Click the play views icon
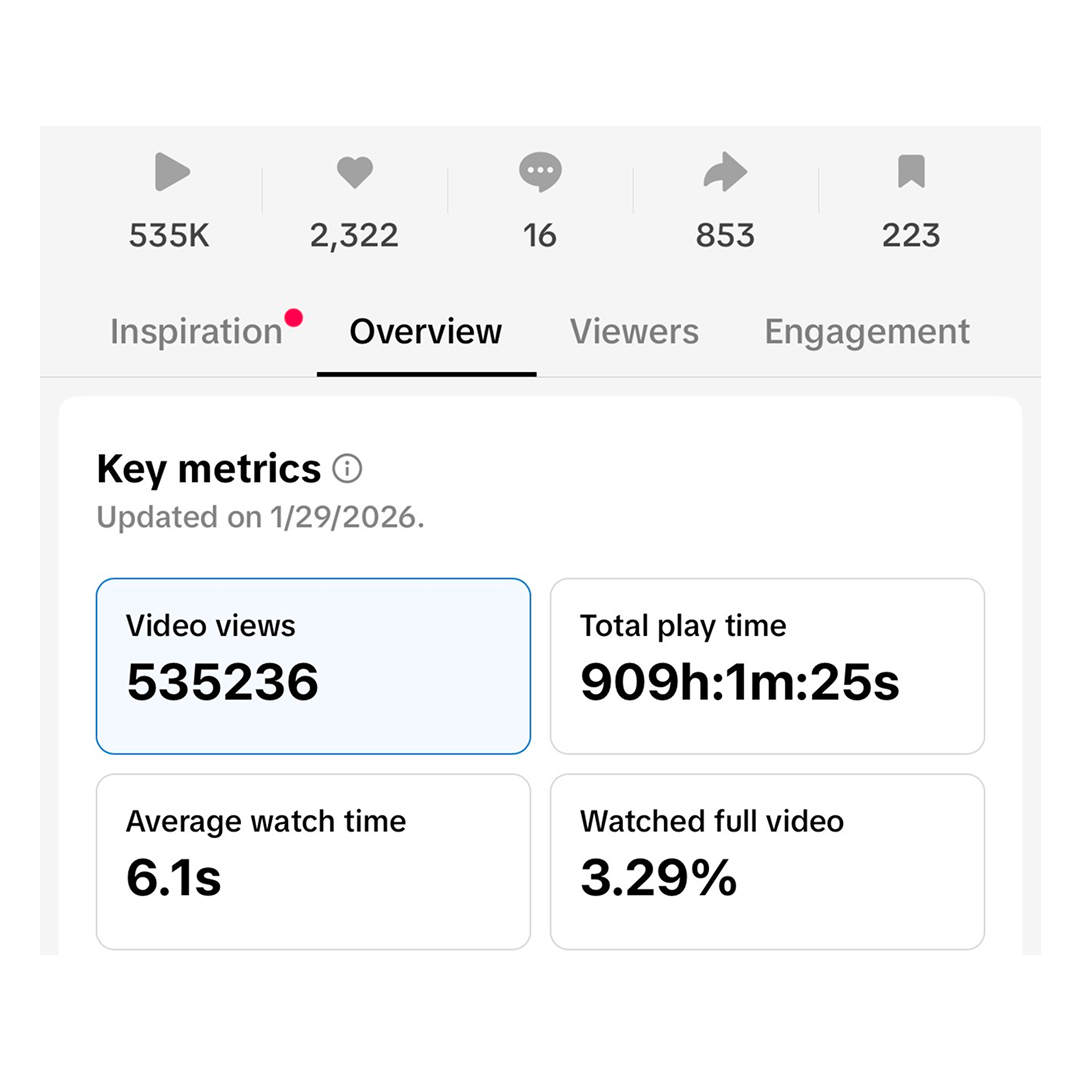Screen dimensions: 1080x1080 click(171, 172)
